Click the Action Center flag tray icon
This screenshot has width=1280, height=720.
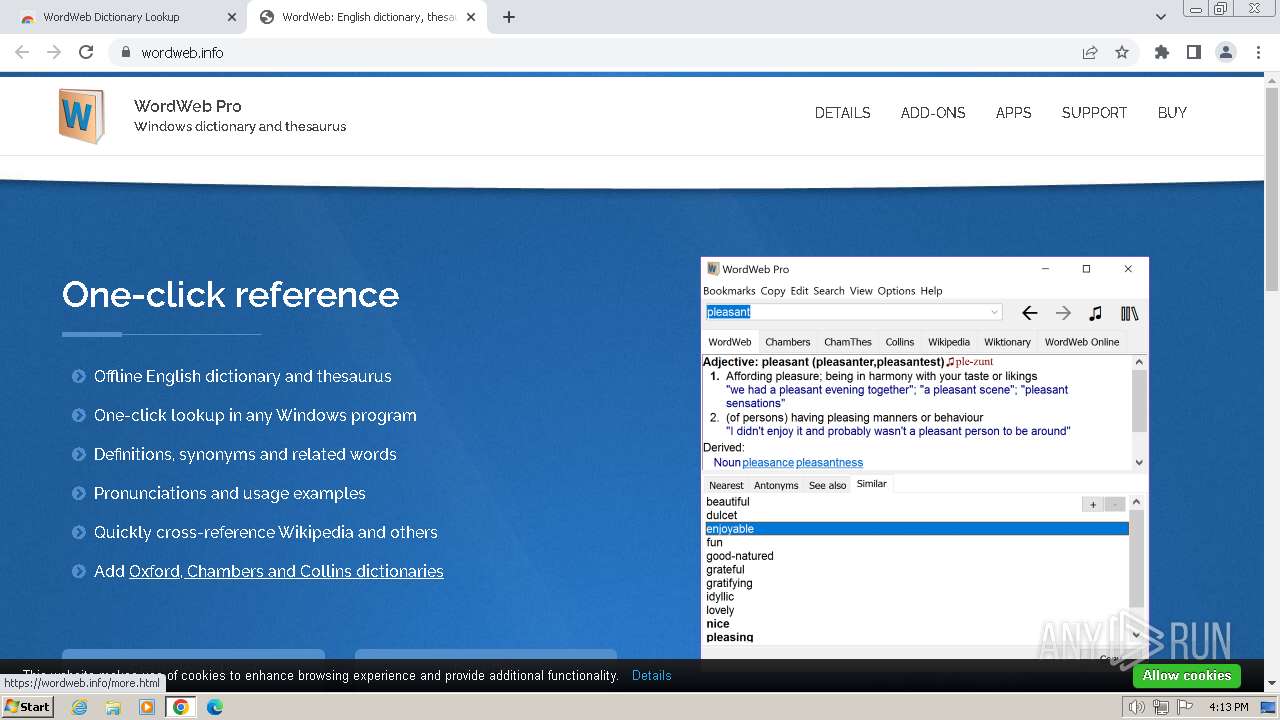pyautogui.click(x=1185, y=707)
